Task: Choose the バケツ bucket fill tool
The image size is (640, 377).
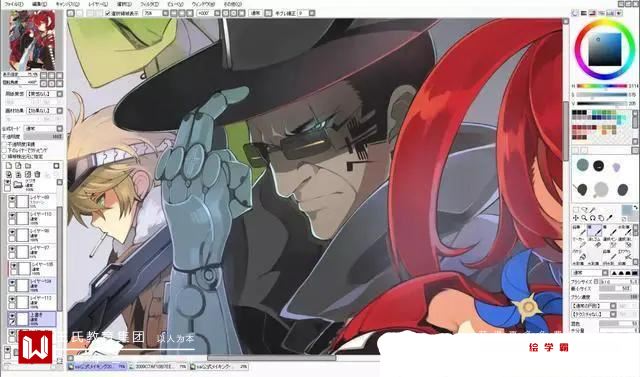Action: [579, 256]
